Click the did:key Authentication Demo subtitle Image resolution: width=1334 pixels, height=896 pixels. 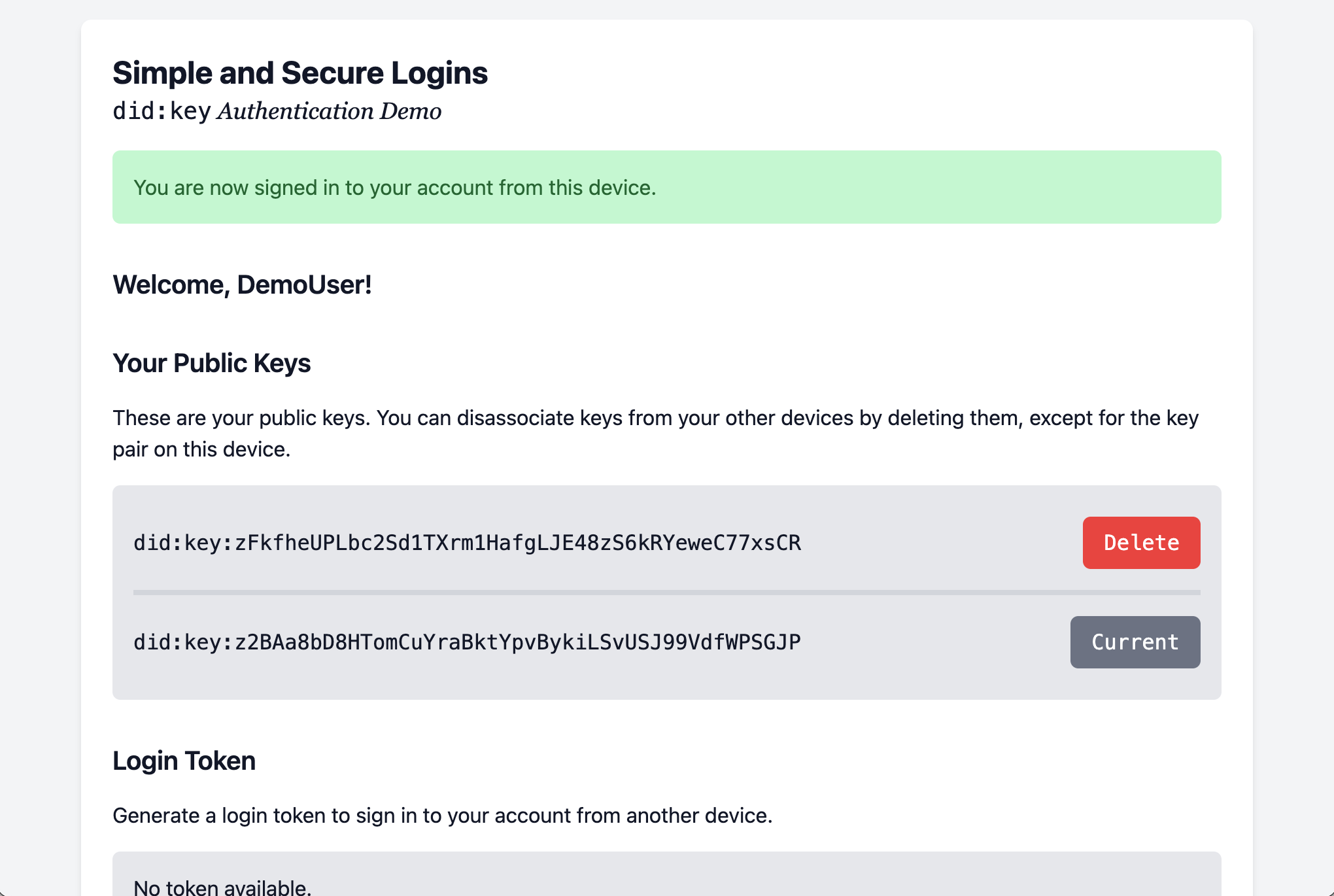click(x=277, y=111)
